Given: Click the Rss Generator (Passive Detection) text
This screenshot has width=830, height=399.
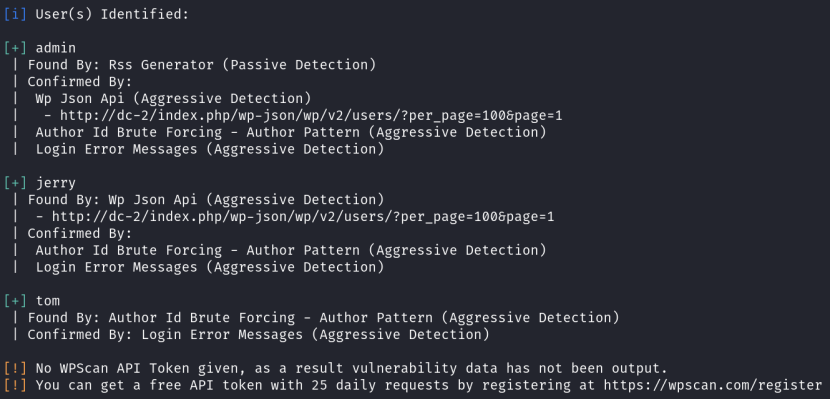Looking at the screenshot, I should [242, 65].
